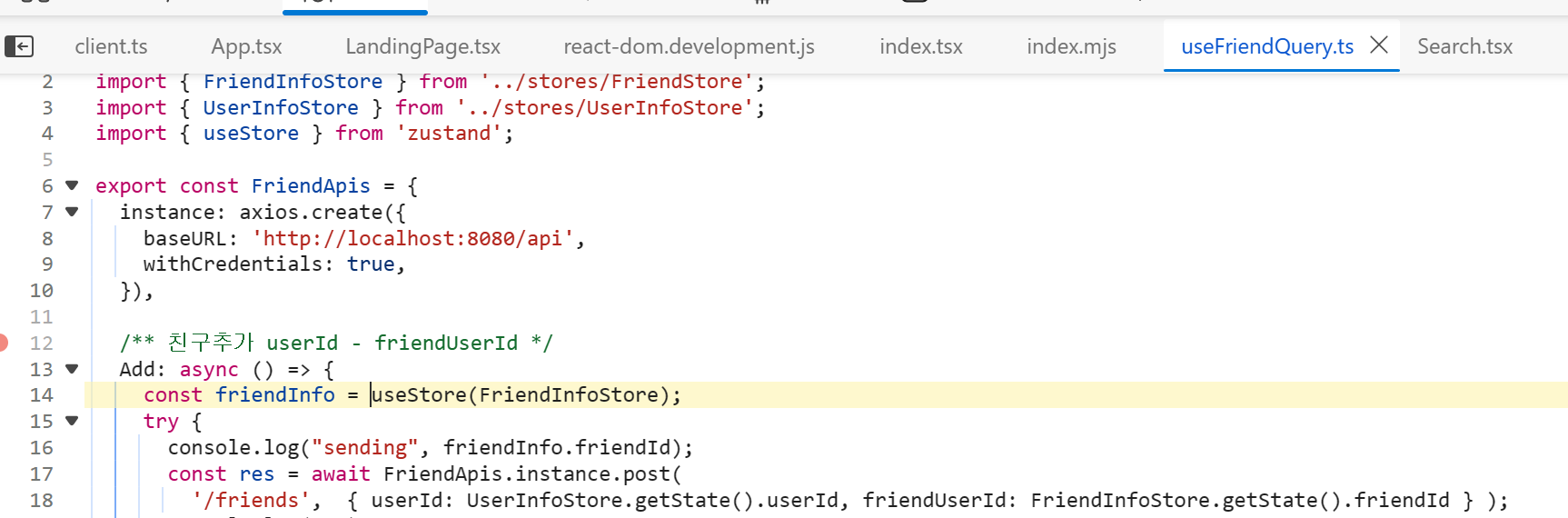This screenshot has height=518, width=1568.
Task: Toggle the file navigator sidebar icon
Action: coord(19,45)
